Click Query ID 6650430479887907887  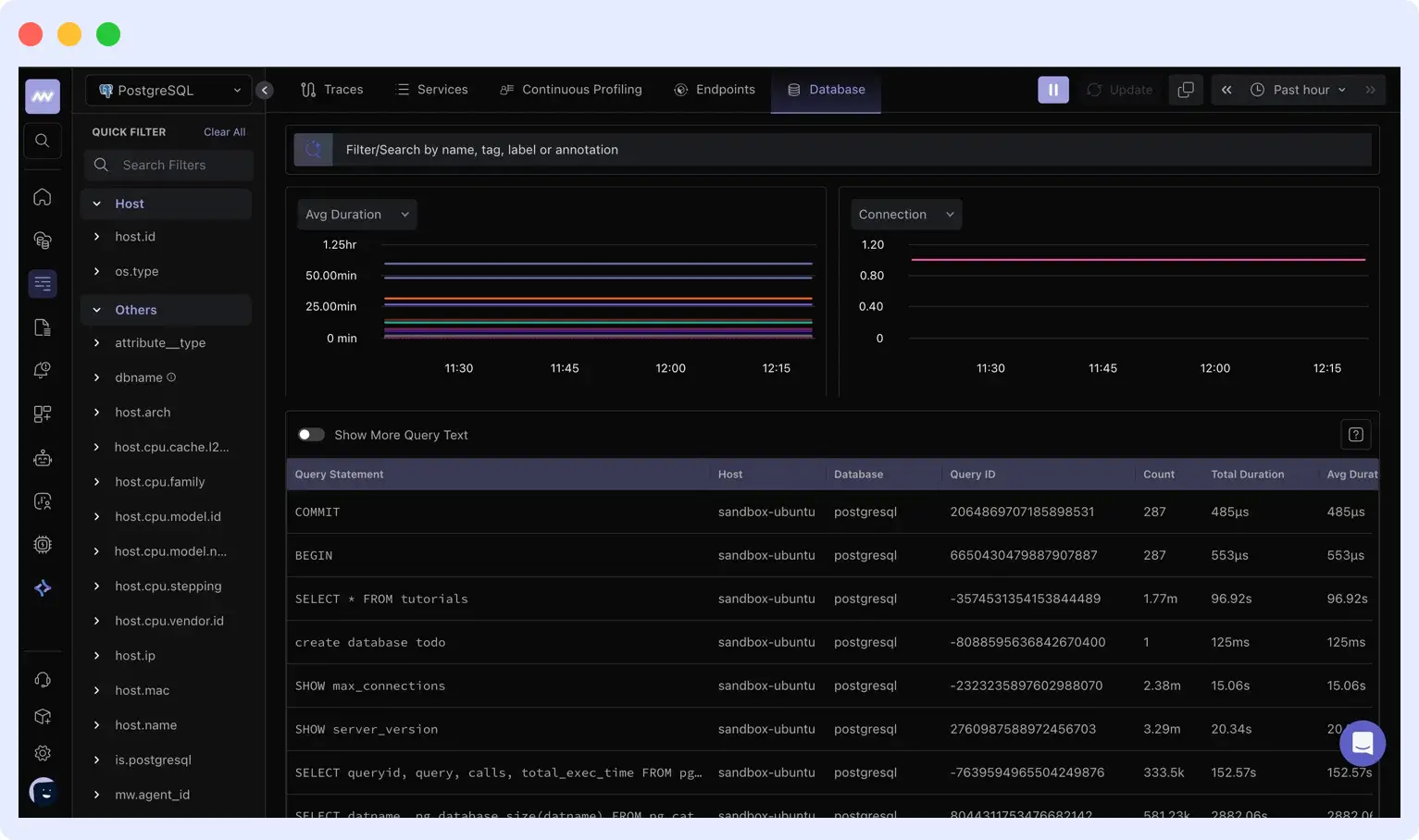pyautogui.click(x=1024, y=555)
